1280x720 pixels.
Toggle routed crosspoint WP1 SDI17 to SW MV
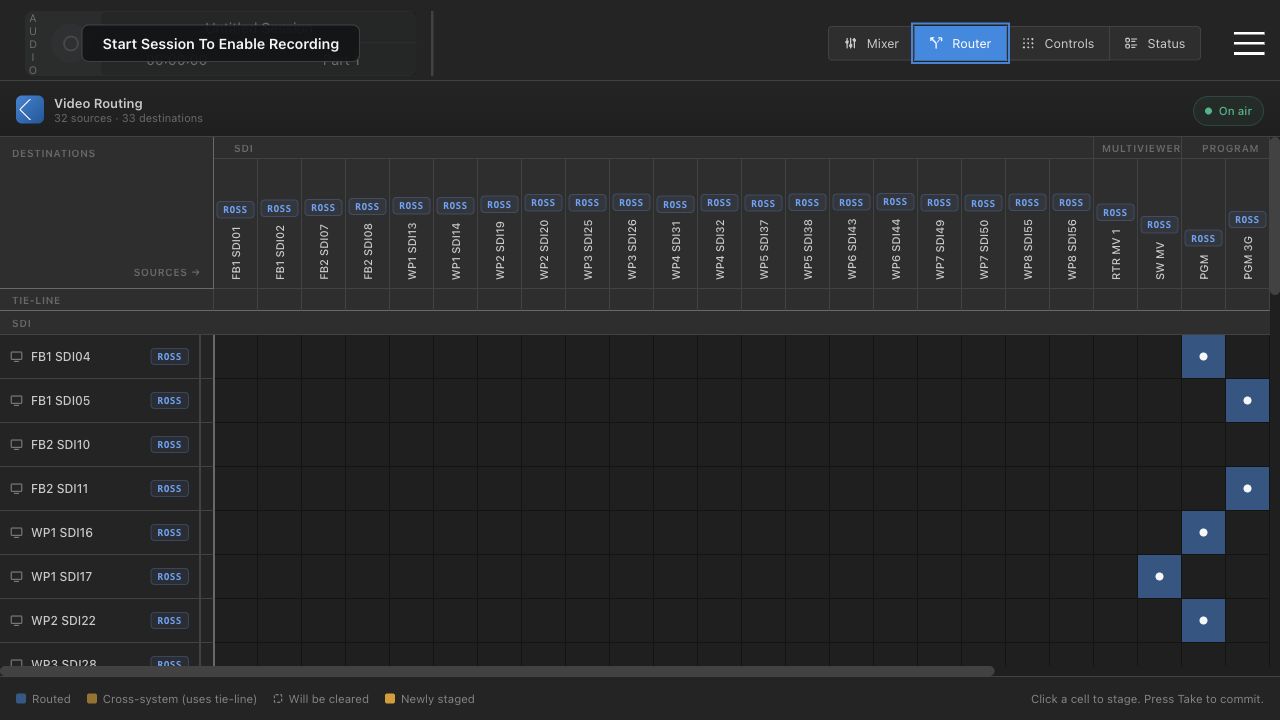1159,577
